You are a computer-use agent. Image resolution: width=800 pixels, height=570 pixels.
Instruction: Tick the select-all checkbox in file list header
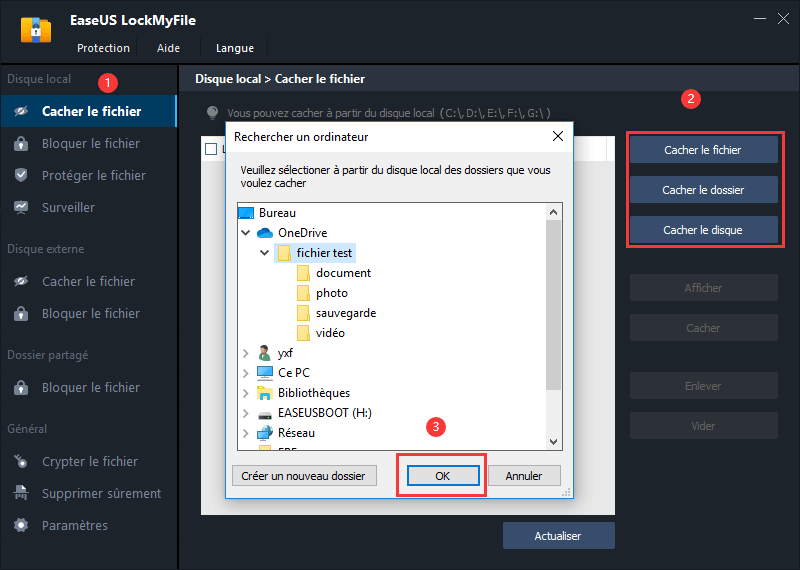click(211, 149)
